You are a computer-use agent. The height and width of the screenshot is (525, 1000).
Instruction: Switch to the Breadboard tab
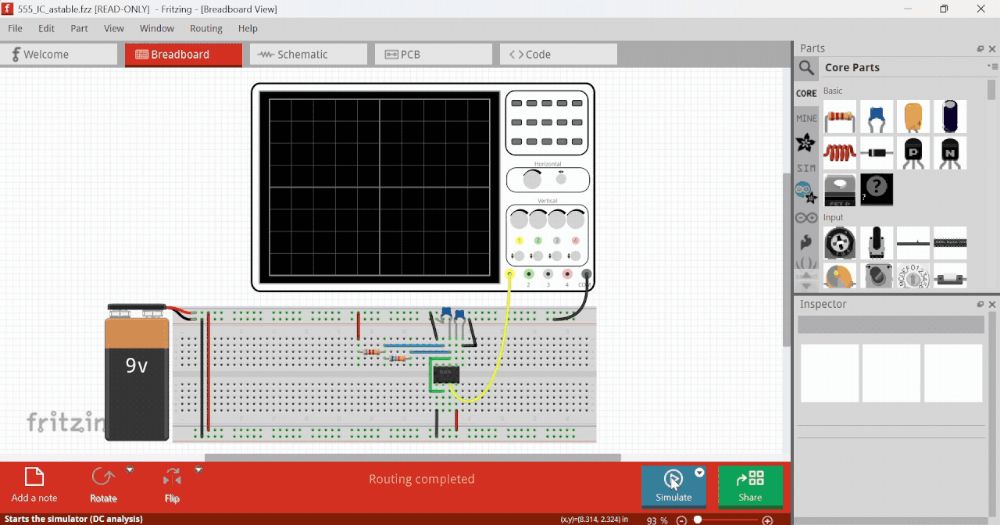[x=183, y=54]
